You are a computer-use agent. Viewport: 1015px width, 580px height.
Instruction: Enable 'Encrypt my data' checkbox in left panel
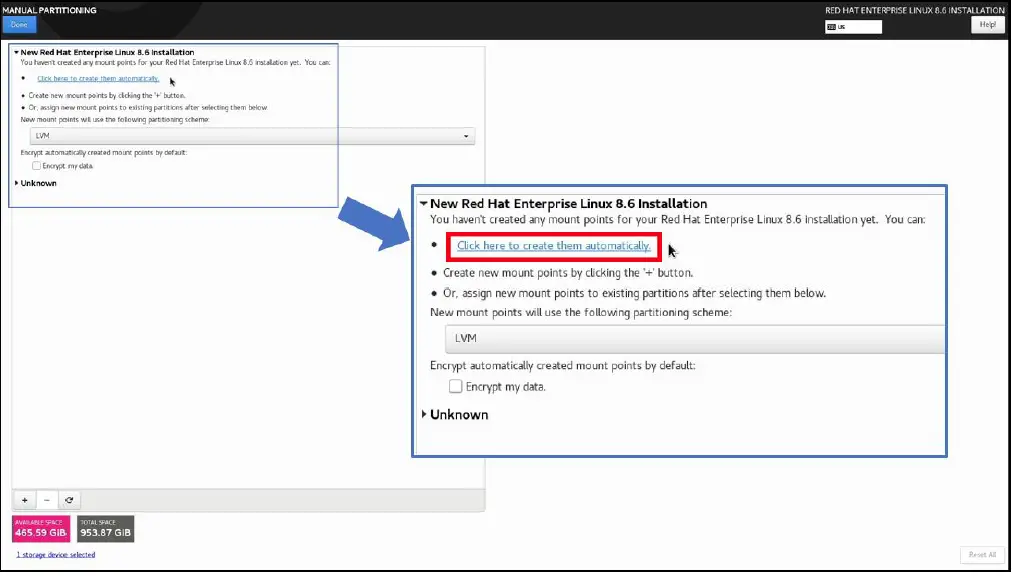coord(36,166)
